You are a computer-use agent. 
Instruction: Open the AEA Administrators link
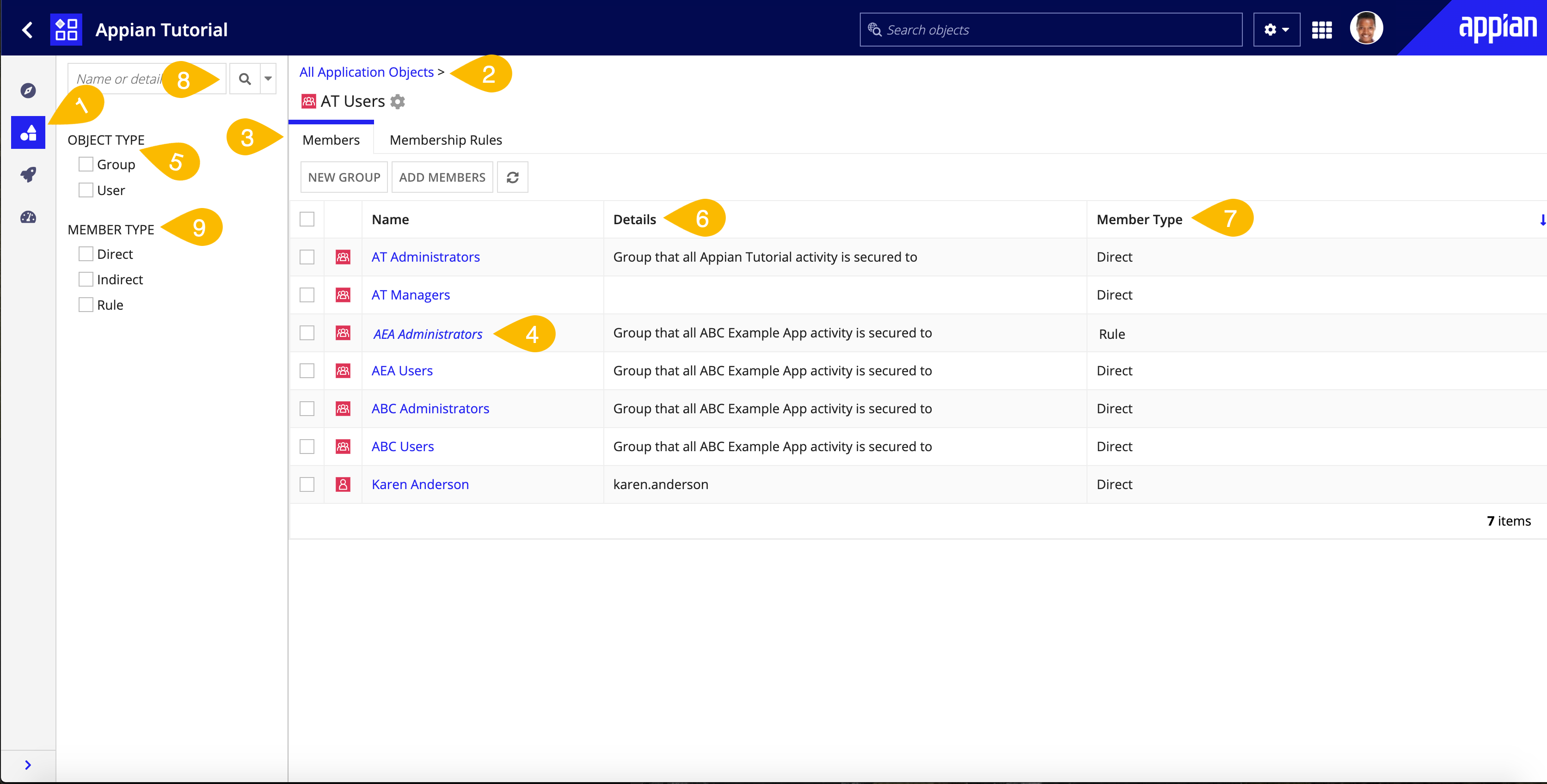(428, 334)
